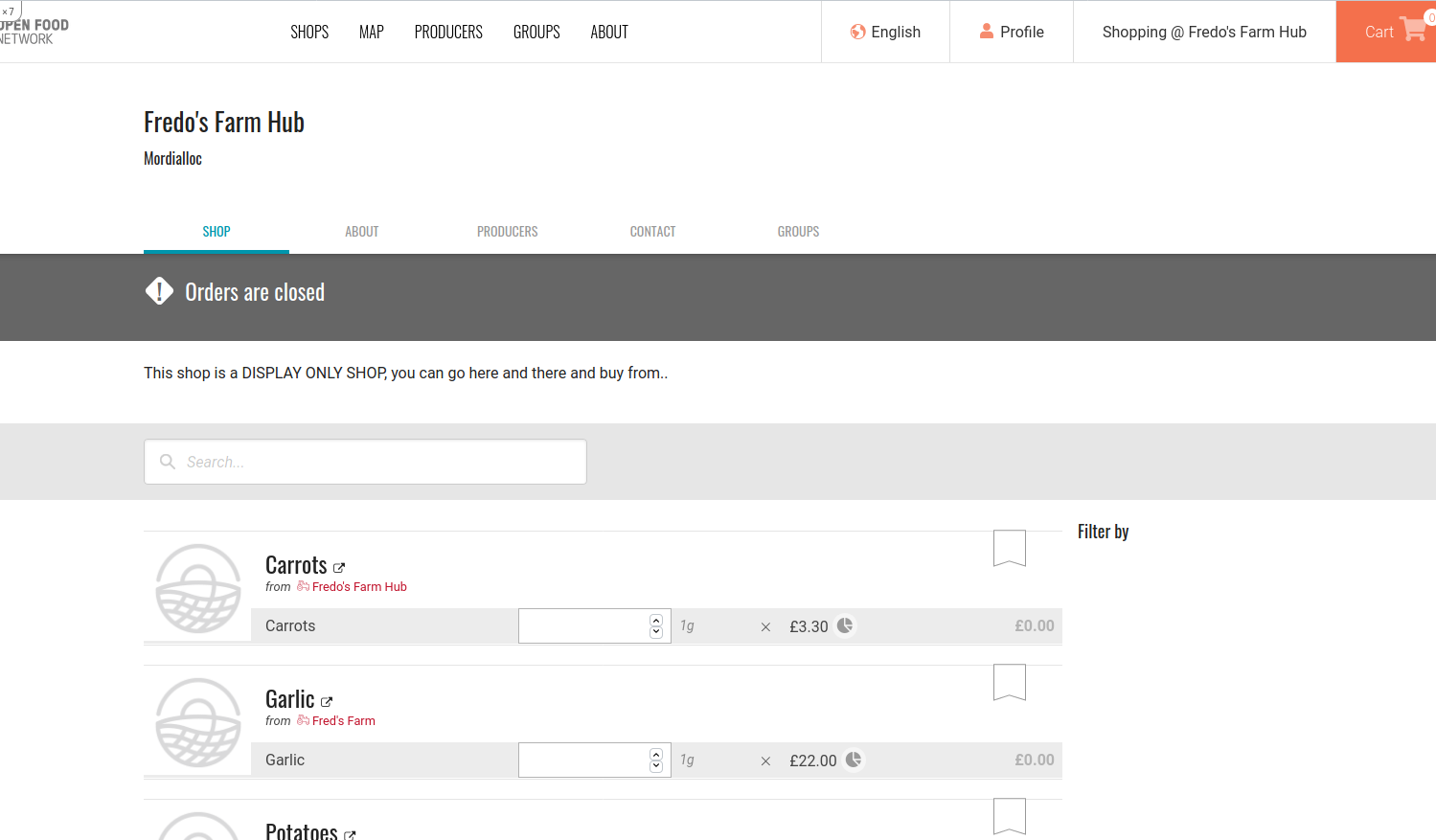
Task: Click the Mordialloc location text
Action: point(172,159)
